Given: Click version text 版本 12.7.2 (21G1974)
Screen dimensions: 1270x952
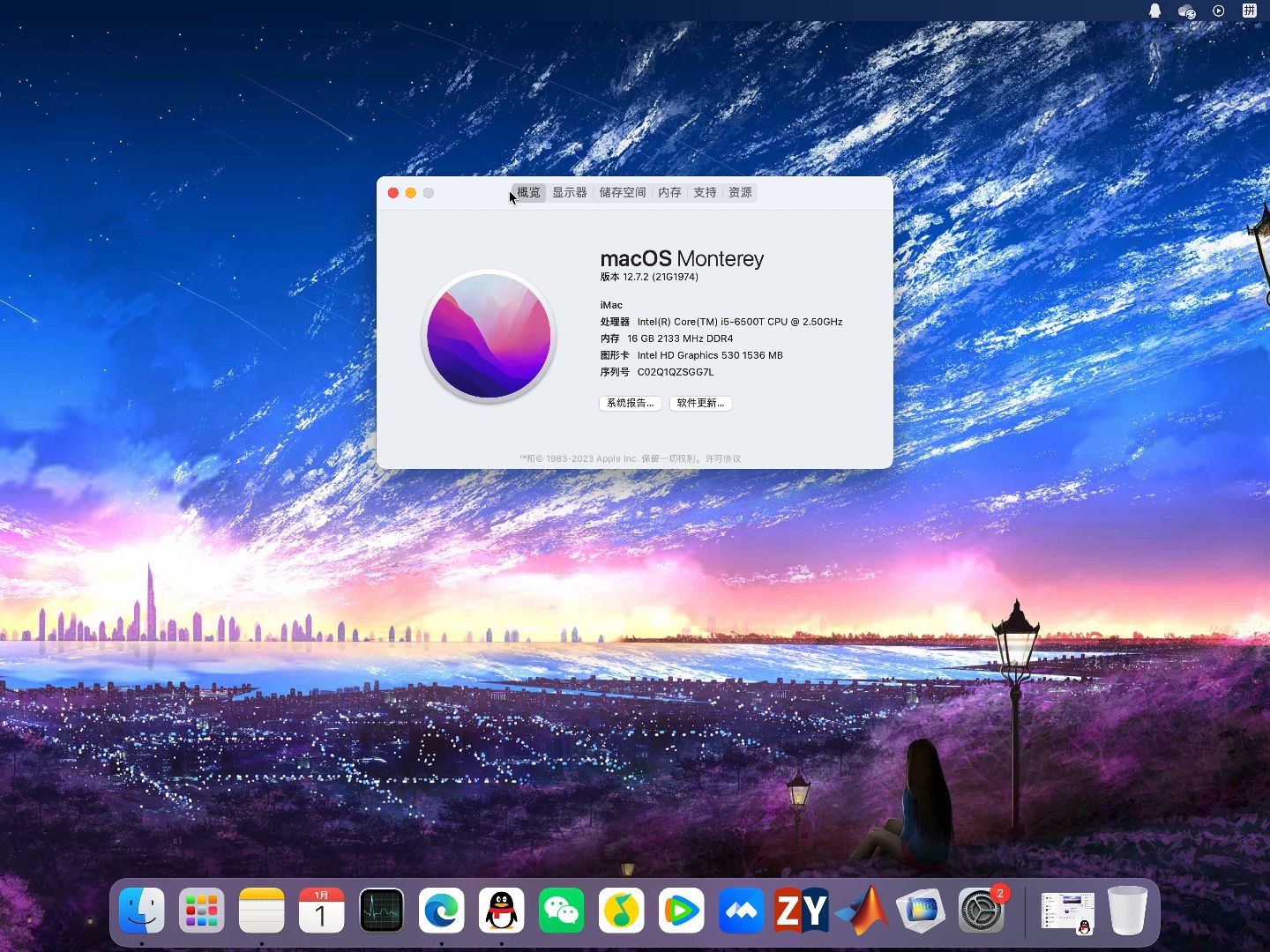Looking at the screenshot, I should pos(649,277).
